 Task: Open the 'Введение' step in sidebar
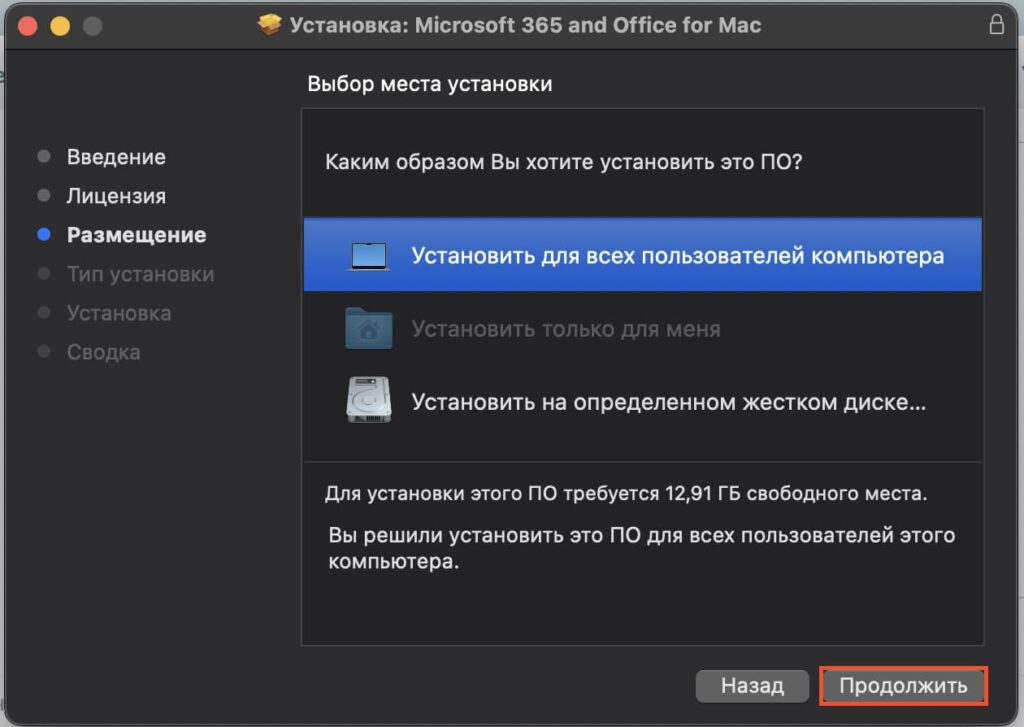tap(116, 157)
